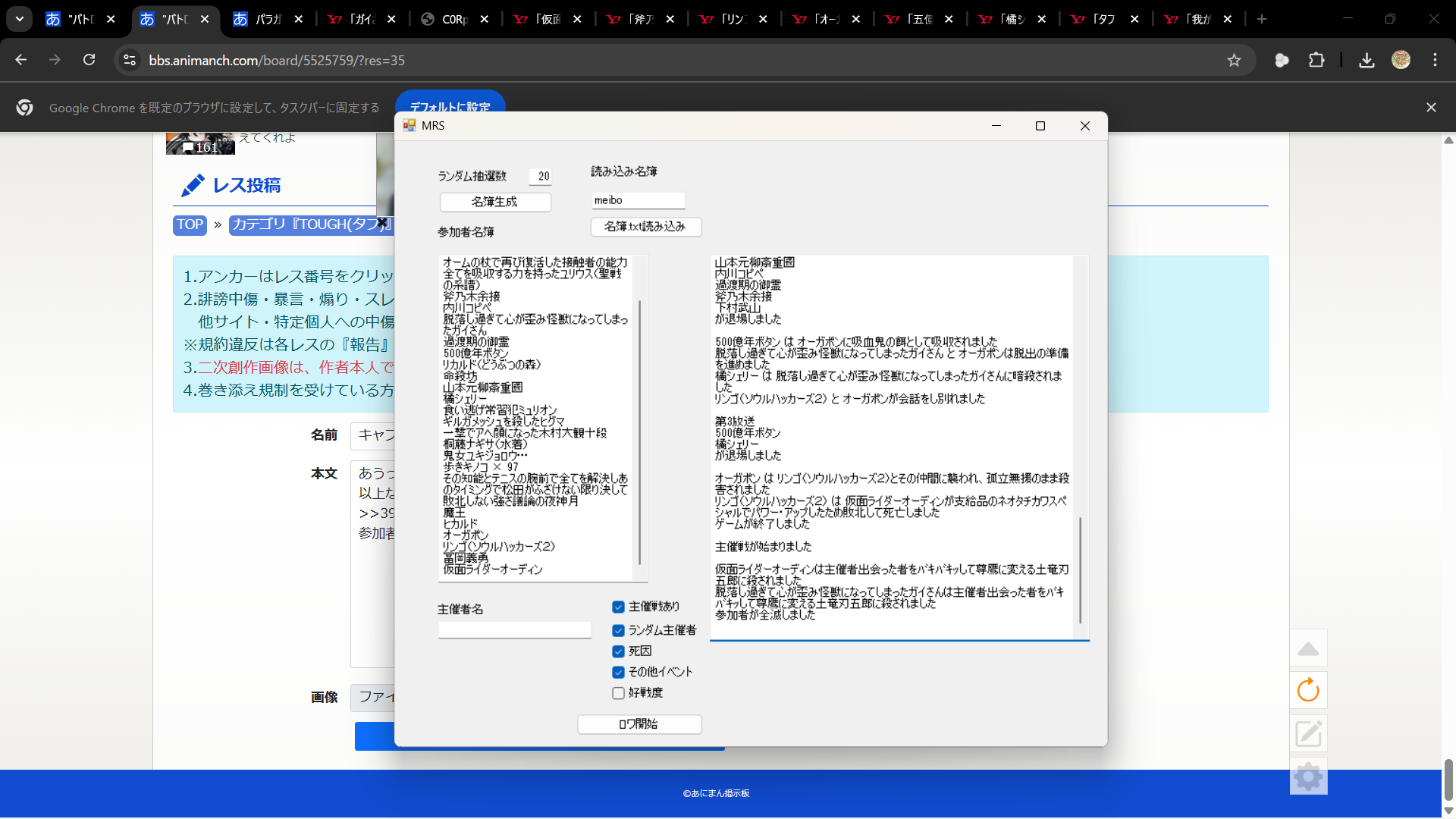This screenshot has width=1456, height=819.
Task: Click the 主催者名 text input field
Action: point(514,630)
